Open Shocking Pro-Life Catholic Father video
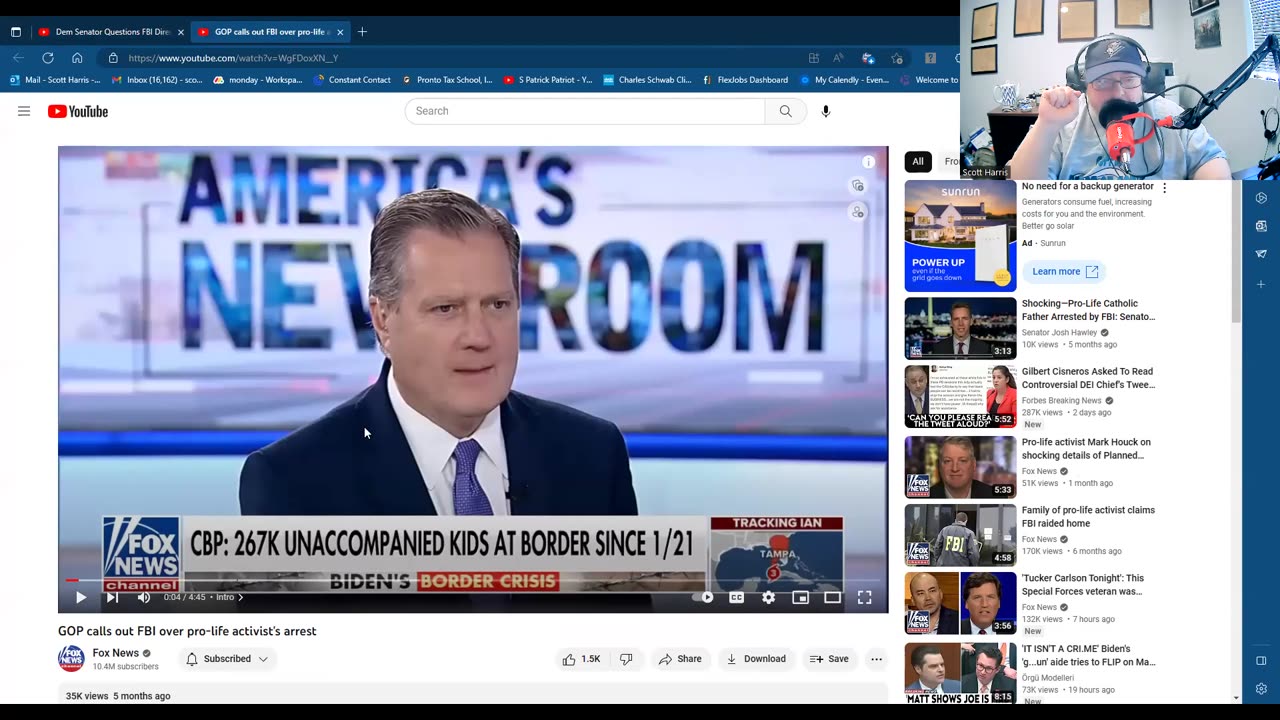This screenshot has width=1280, height=720. [1088, 310]
